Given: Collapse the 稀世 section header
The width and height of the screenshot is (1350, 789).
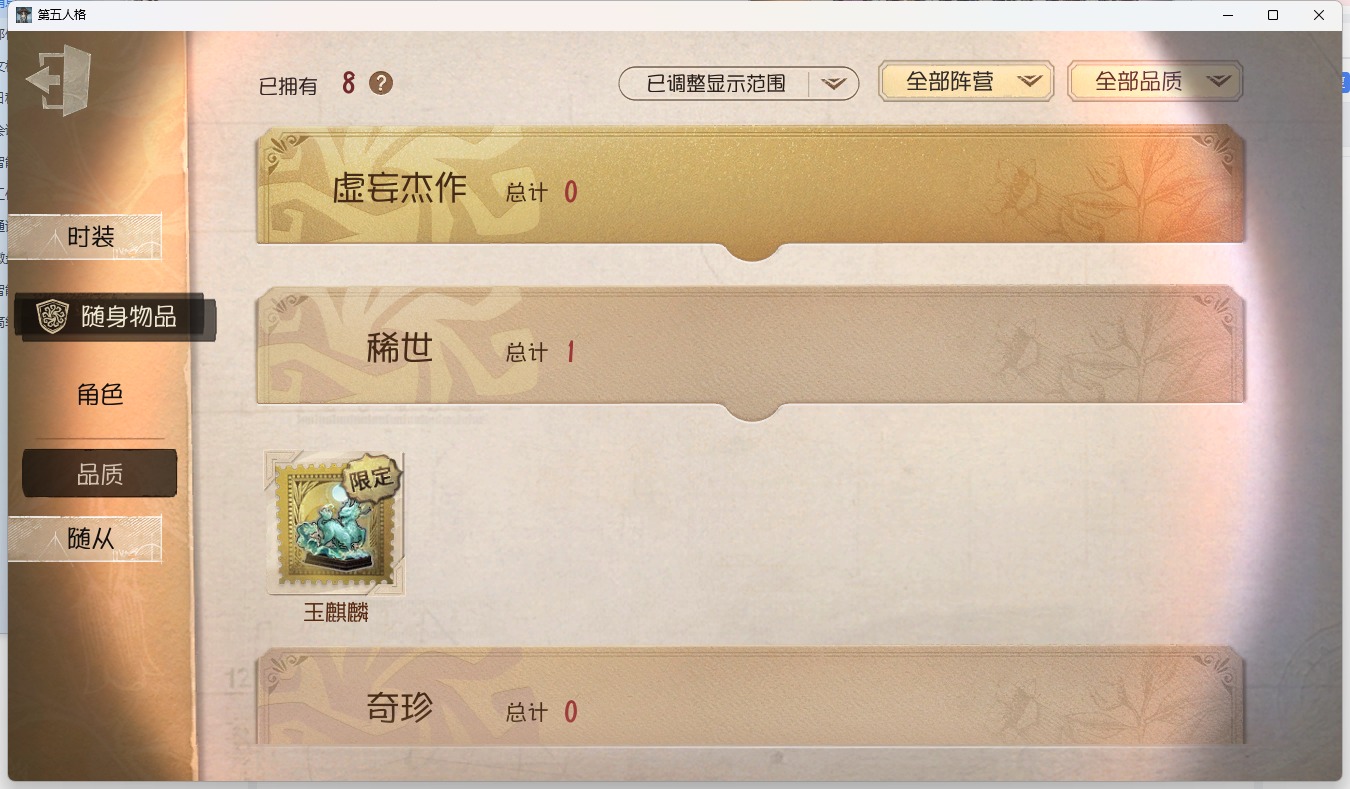Looking at the screenshot, I should point(751,347).
